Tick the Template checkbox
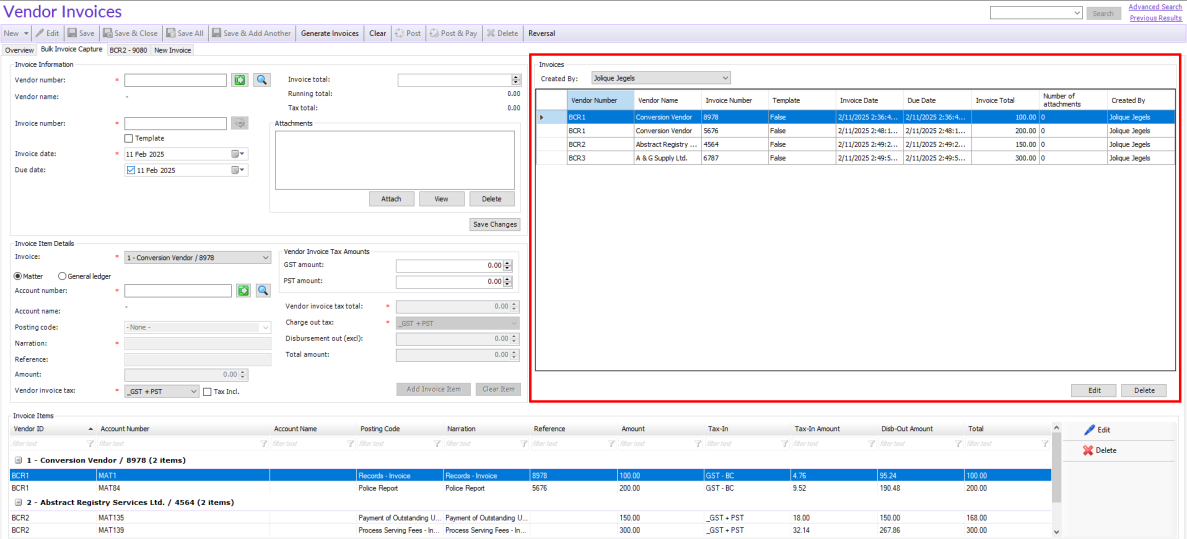The image size is (1187, 539). (x=129, y=139)
